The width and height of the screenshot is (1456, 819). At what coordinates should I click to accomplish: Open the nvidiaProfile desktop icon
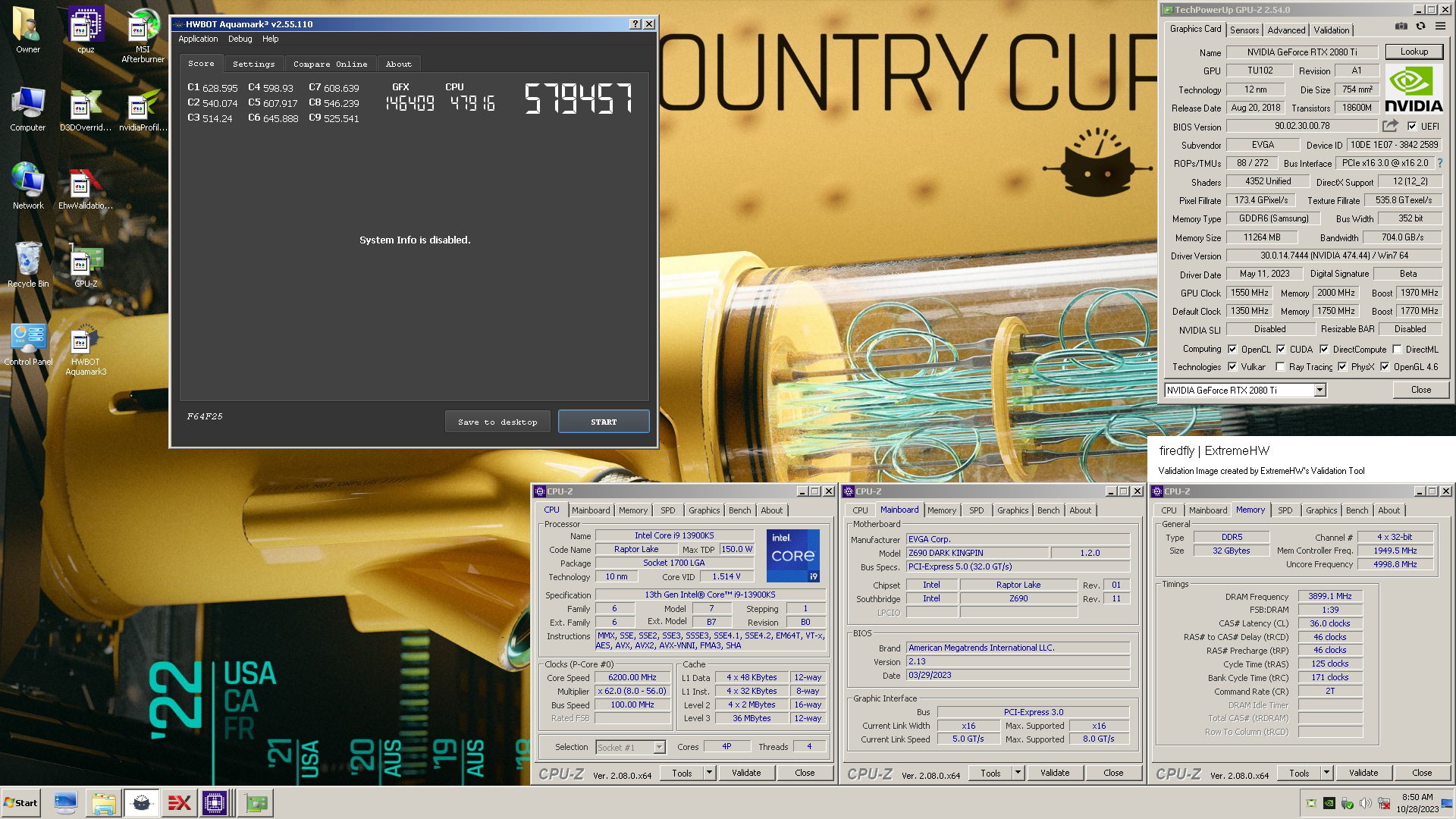tap(143, 110)
